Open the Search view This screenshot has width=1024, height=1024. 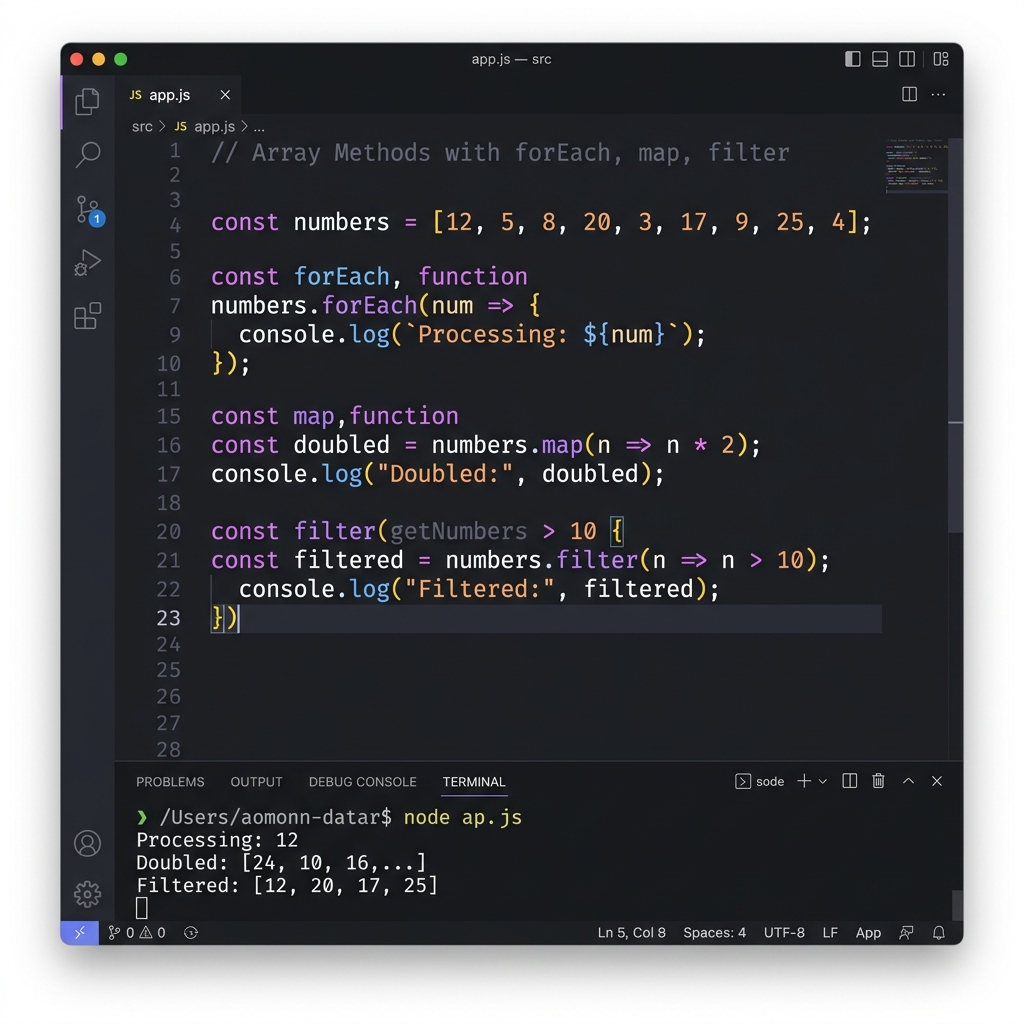88,155
